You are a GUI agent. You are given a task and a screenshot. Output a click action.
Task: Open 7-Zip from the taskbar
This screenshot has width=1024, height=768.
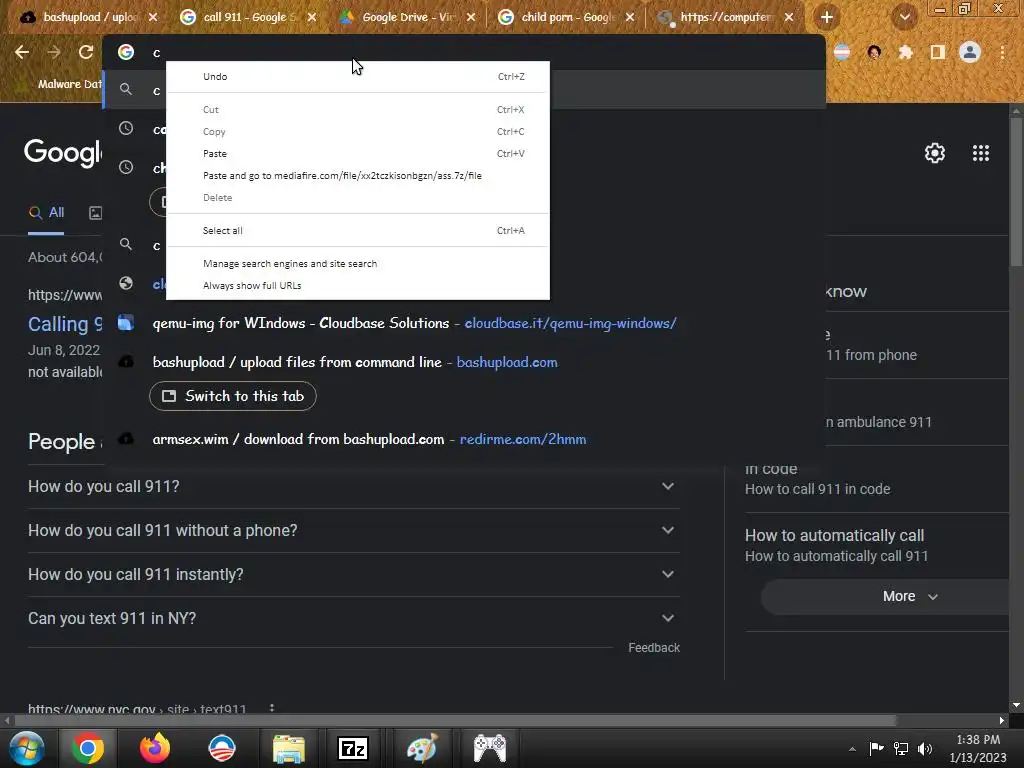coord(353,748)
